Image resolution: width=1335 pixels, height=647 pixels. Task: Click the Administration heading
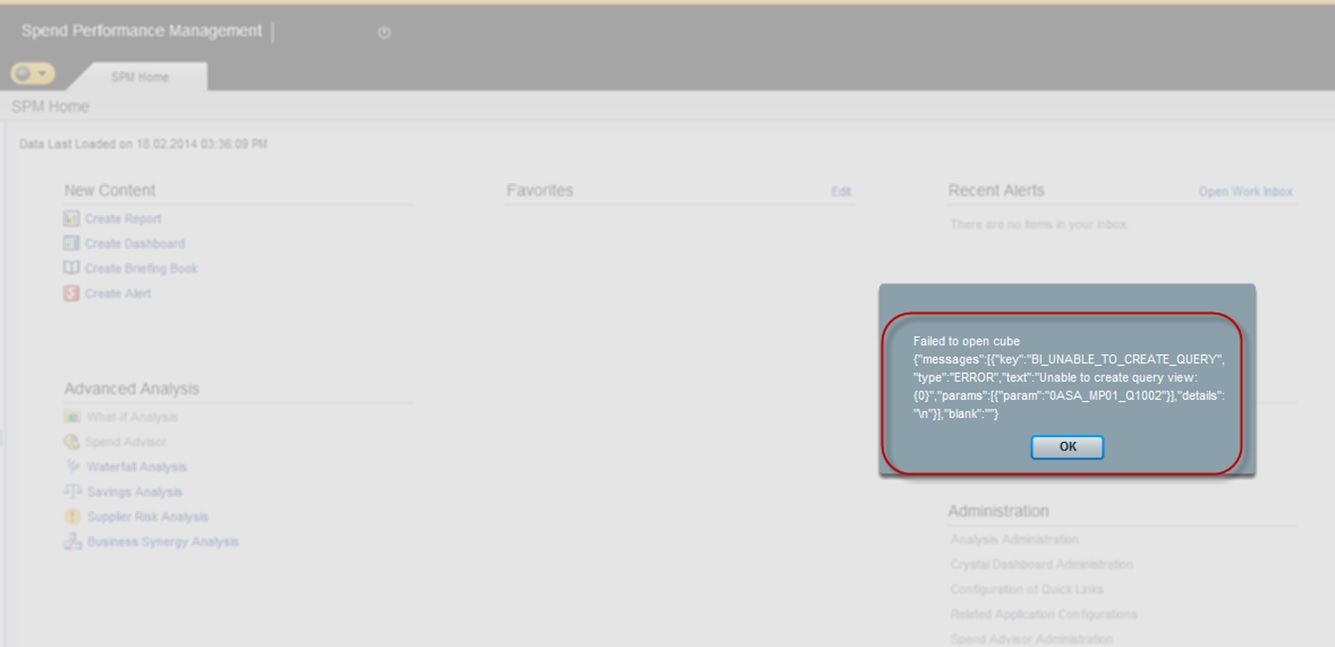click(x=999, y=510)
